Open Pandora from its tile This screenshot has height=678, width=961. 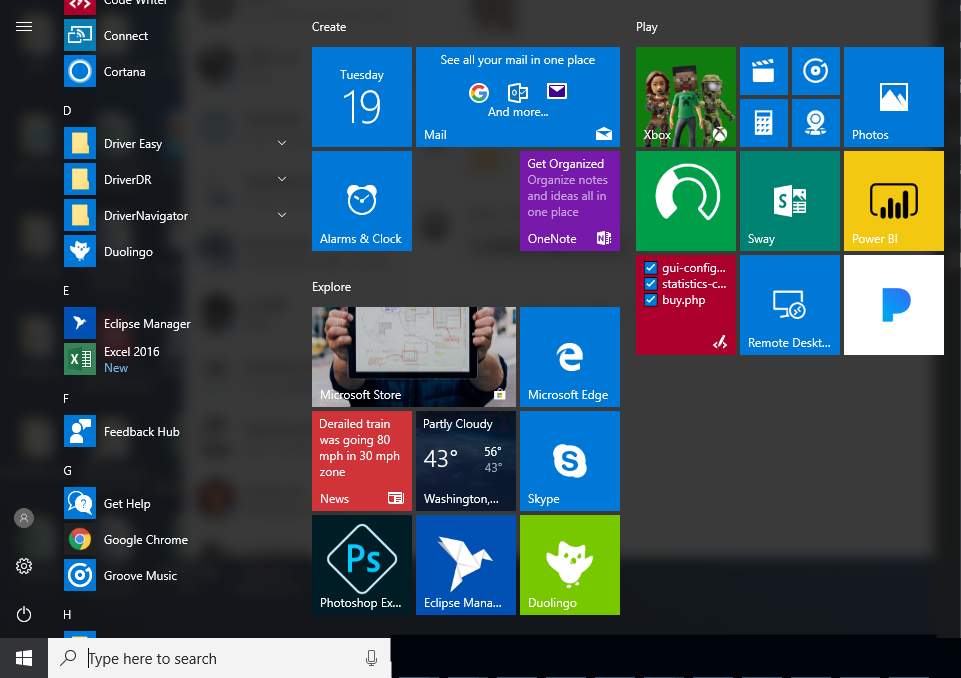[893, 305]
